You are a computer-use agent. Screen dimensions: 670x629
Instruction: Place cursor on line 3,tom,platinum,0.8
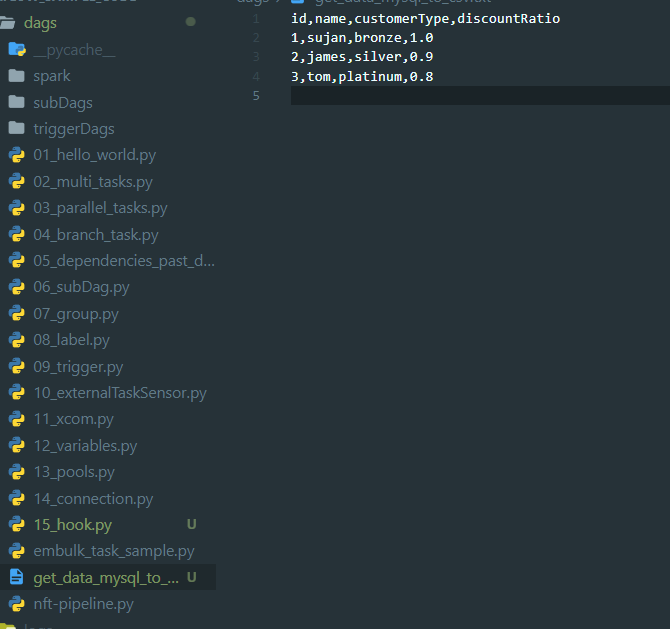[x=362, y=76]
